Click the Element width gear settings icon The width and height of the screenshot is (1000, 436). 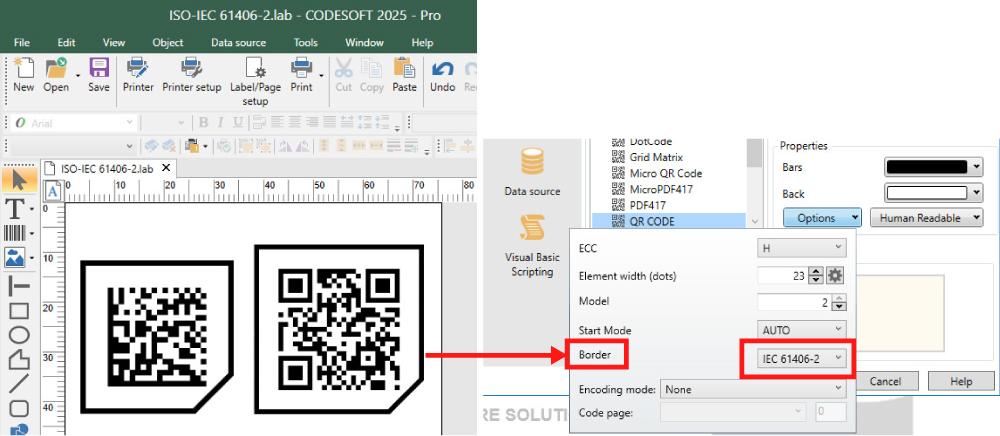pyautogui.click(x=836, y=275)
